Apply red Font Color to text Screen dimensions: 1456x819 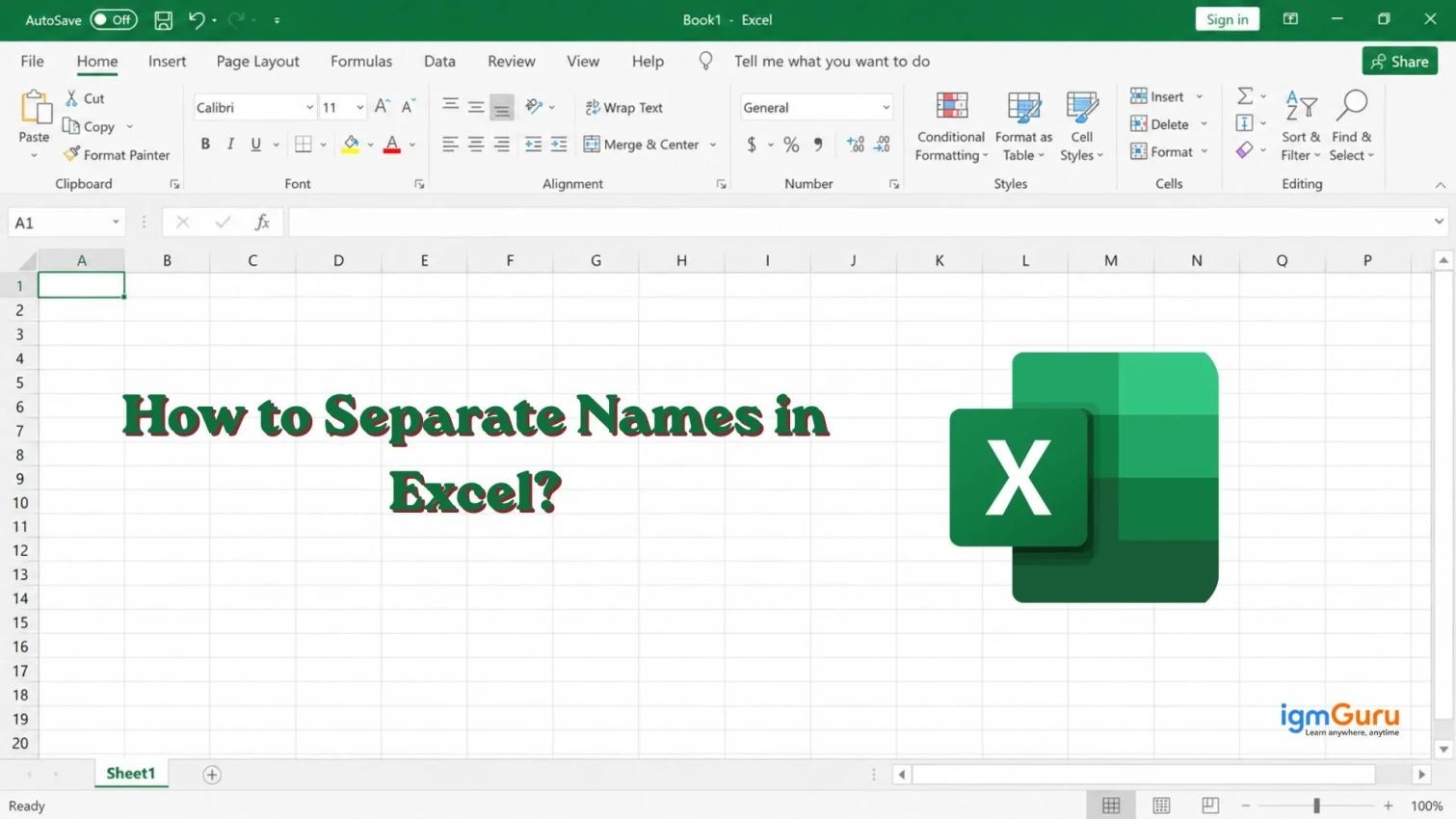click(x=391, y=145)
